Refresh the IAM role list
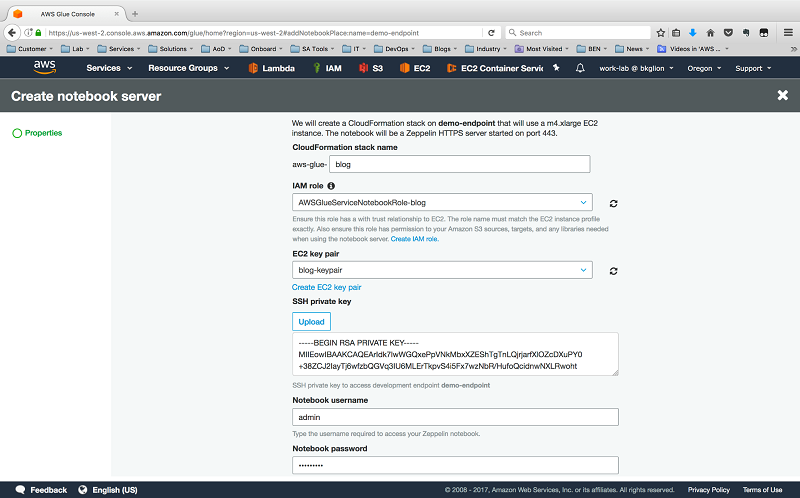The width and height of the screenshot is (800, 498). pos(613,204)
